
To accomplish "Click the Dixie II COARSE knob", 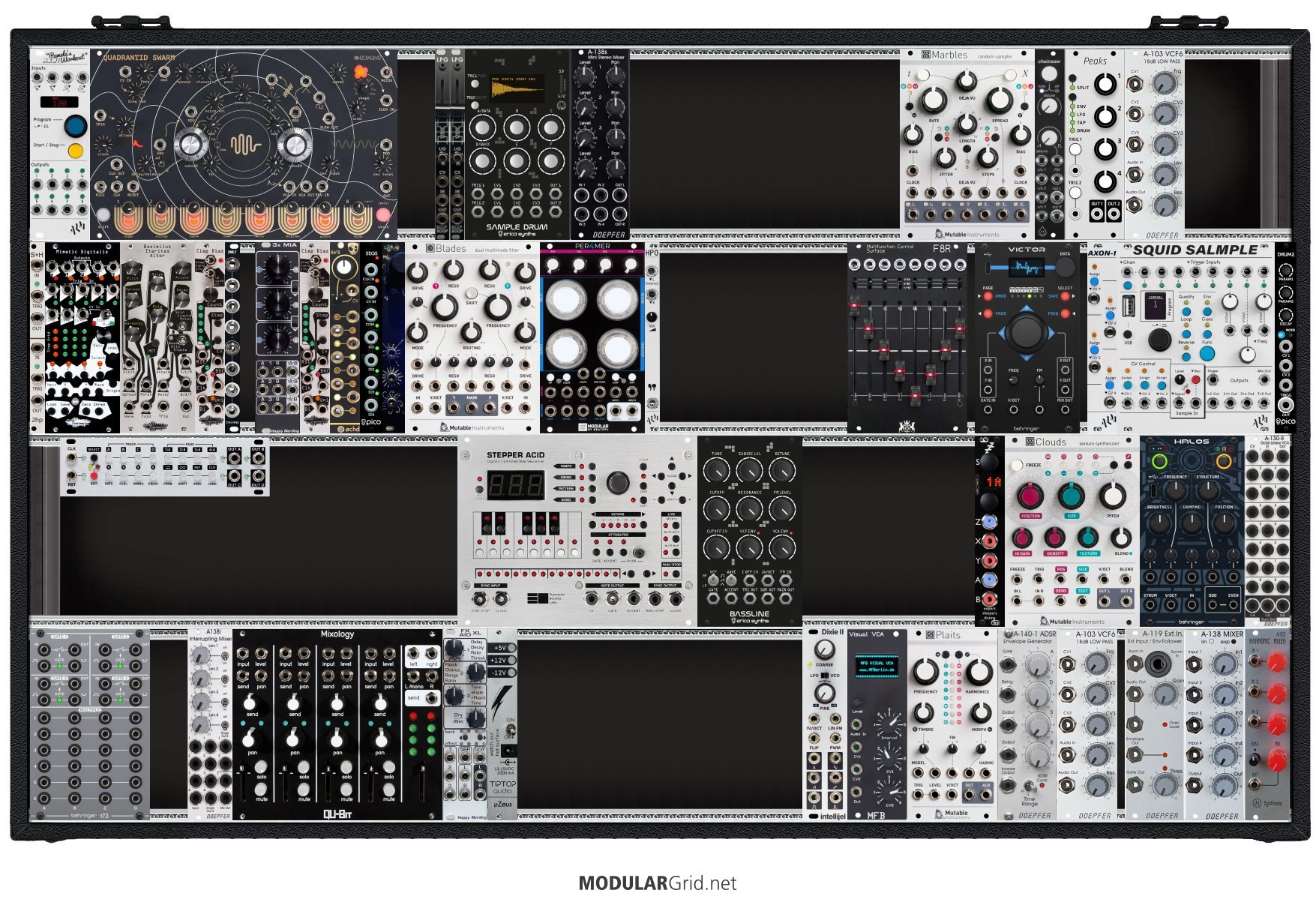I will 824,652.
